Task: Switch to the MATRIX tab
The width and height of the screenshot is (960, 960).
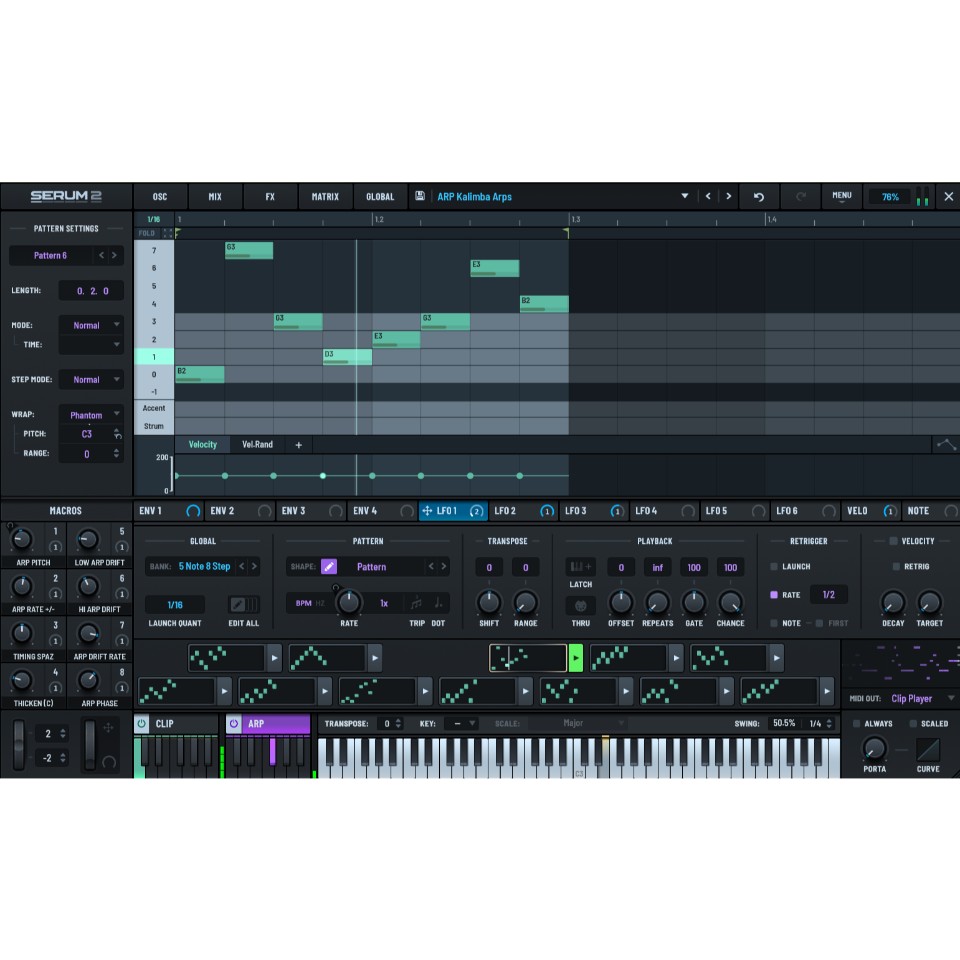Action: click(x=325, y=197)
